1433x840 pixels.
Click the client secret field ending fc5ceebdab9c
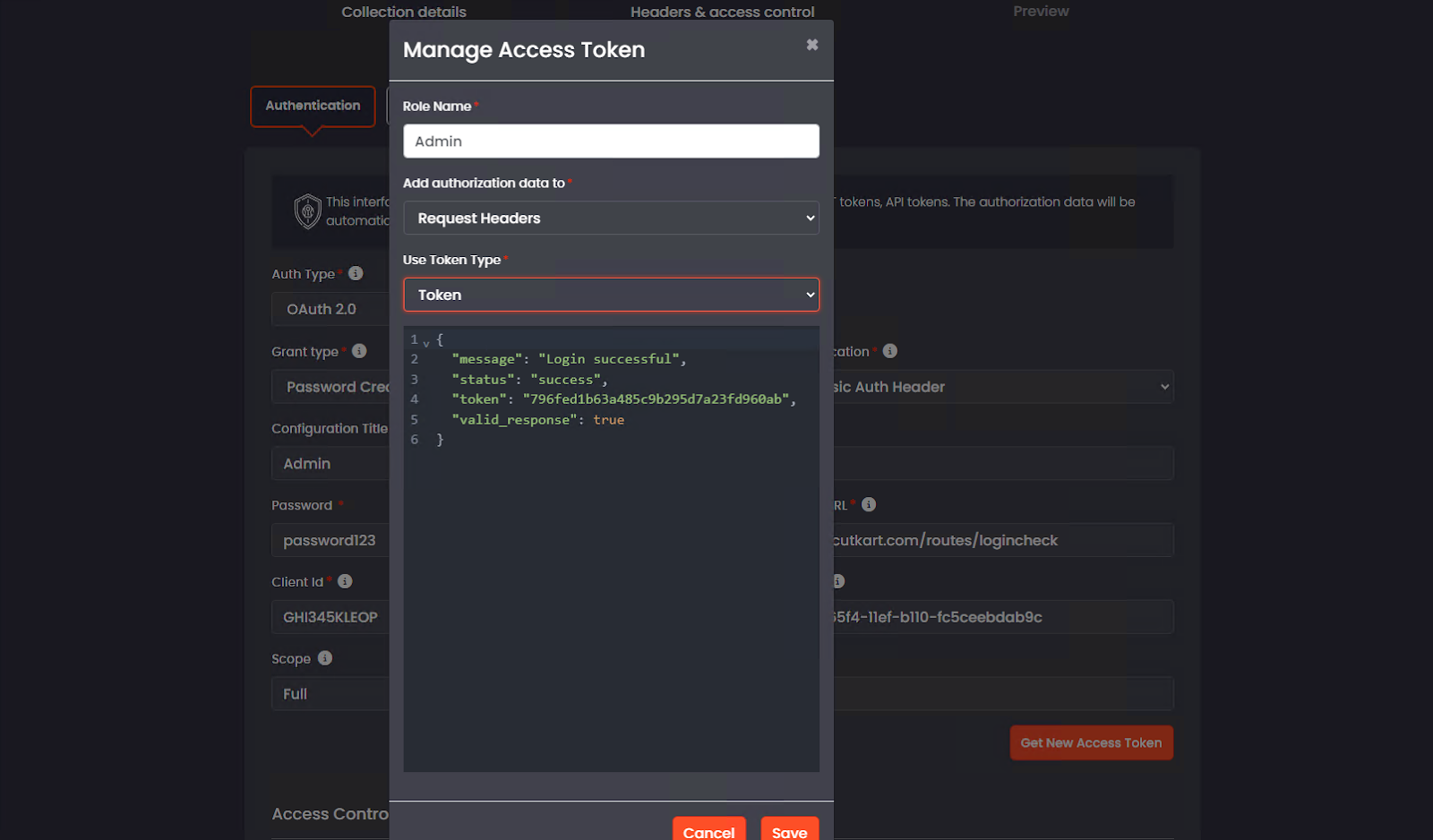(x=1003, y=617)
